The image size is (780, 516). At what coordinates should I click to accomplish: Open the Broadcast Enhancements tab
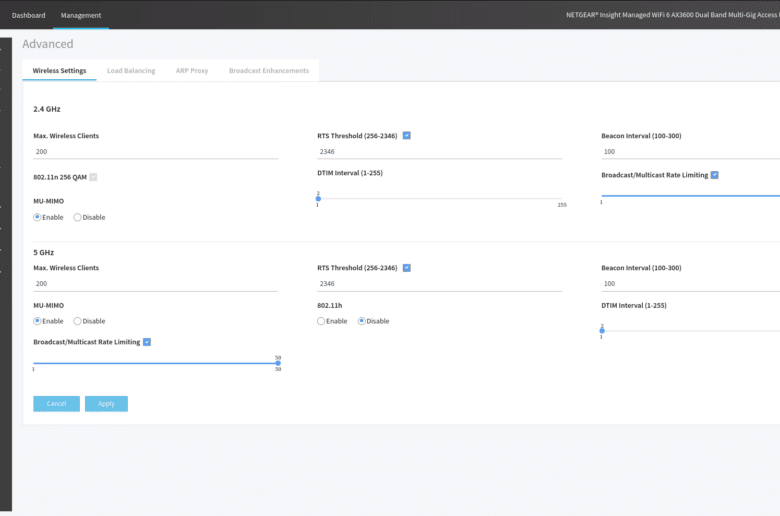[x=269, y=71]
